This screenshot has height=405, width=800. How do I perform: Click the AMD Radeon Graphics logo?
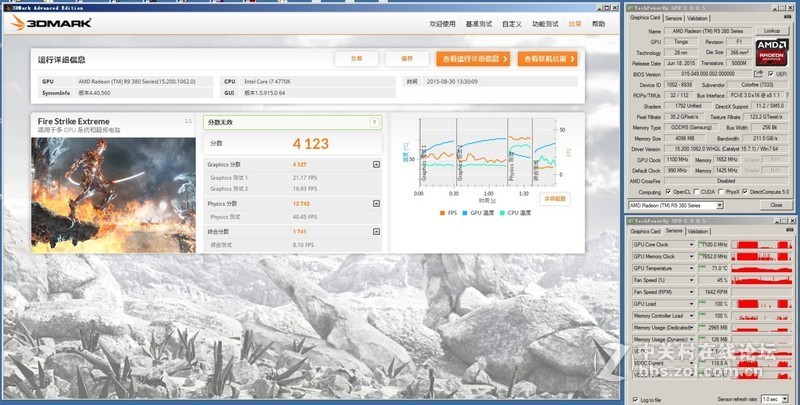click(771, 52)
